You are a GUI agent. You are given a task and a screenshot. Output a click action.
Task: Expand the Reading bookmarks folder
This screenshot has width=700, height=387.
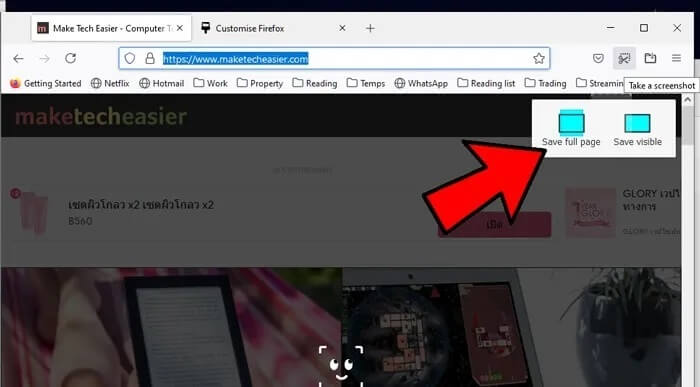(x=315, y=83)
